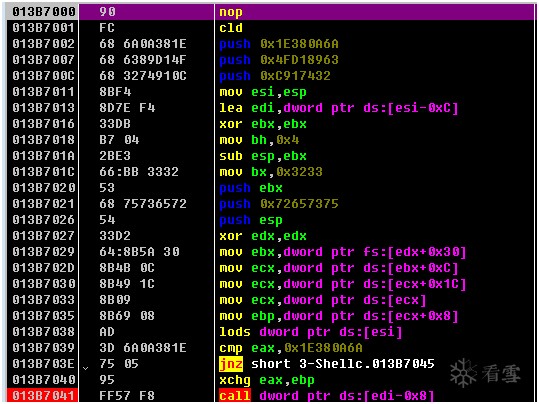This screenshot has width=539, height=404.
Task: Select hex bytes 8D7E F4
Action: (127, 108)
